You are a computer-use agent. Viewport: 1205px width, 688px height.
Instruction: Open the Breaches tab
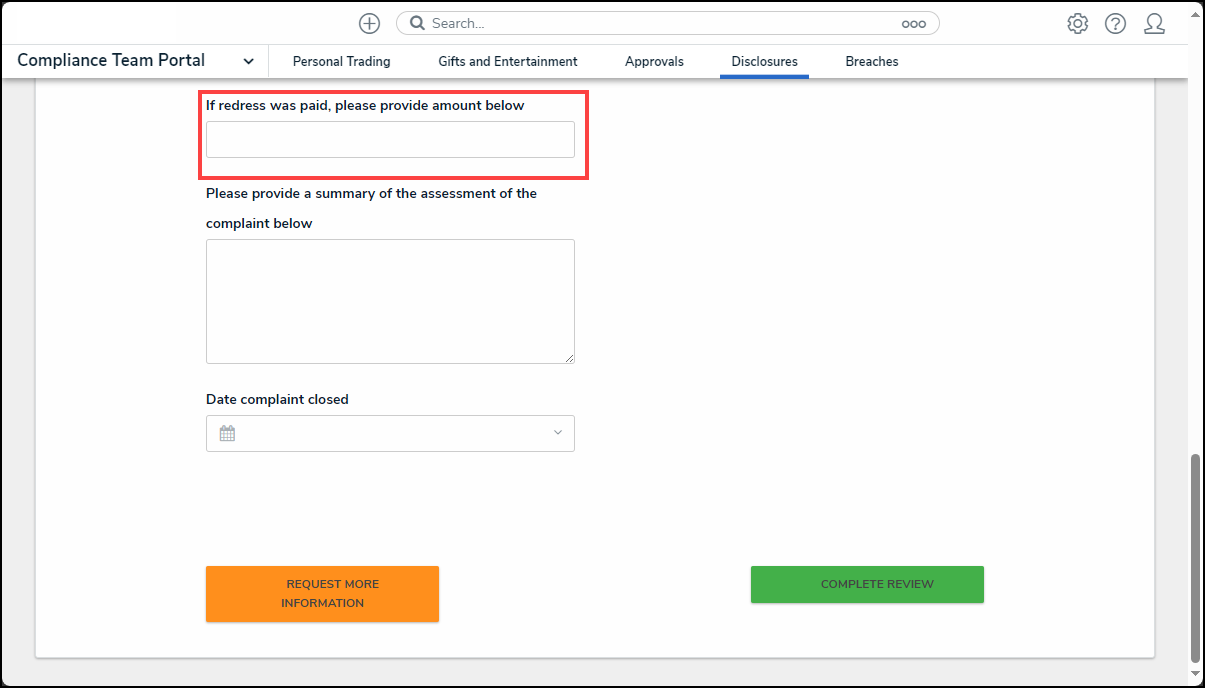click(x=871, y=61)
